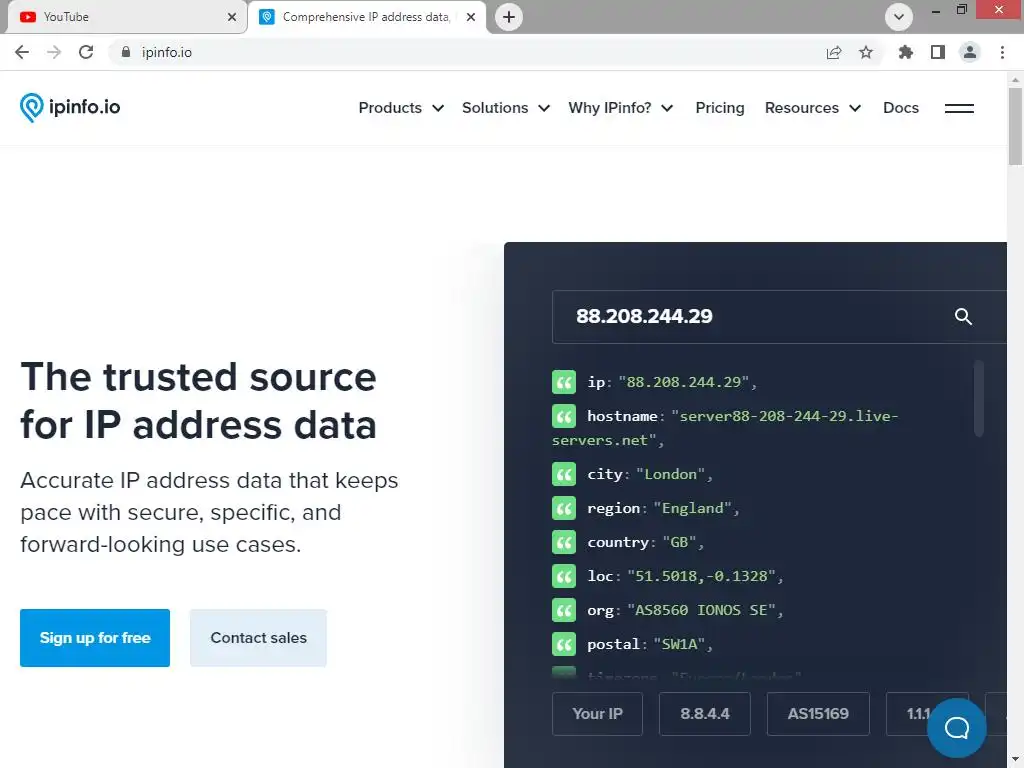The image size is (1024, 768).
Task: Bookmark this page with the star icon
Action: pos(866,52)
